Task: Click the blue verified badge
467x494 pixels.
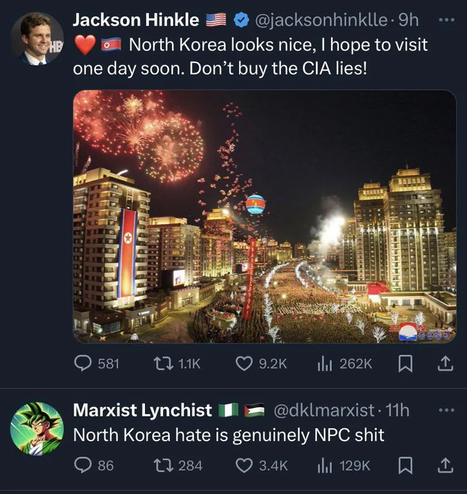Action: [241, 20]
